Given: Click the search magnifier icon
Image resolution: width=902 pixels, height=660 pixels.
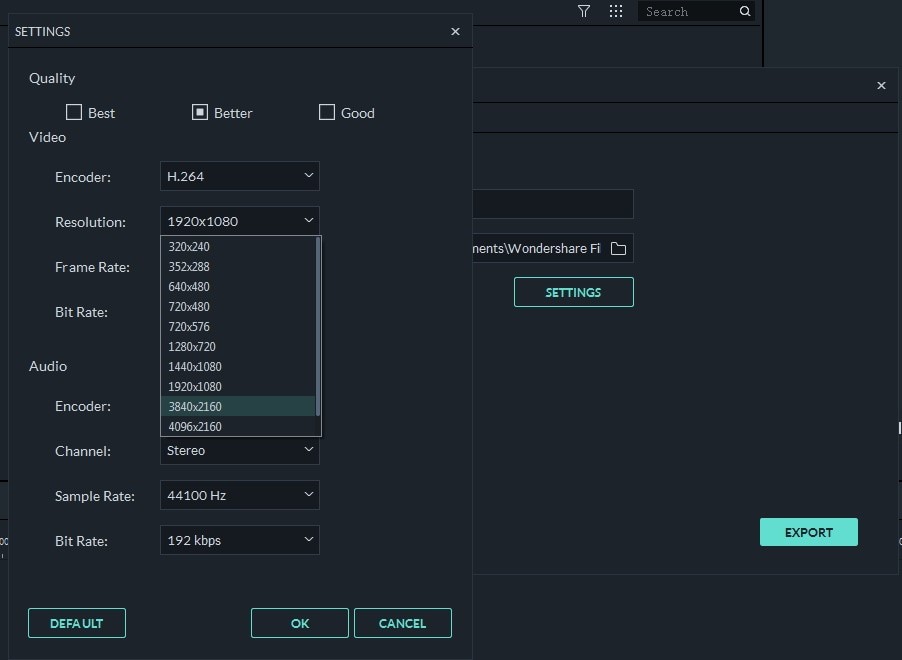Looking at the screenshot, I should (x=745, y=12).
